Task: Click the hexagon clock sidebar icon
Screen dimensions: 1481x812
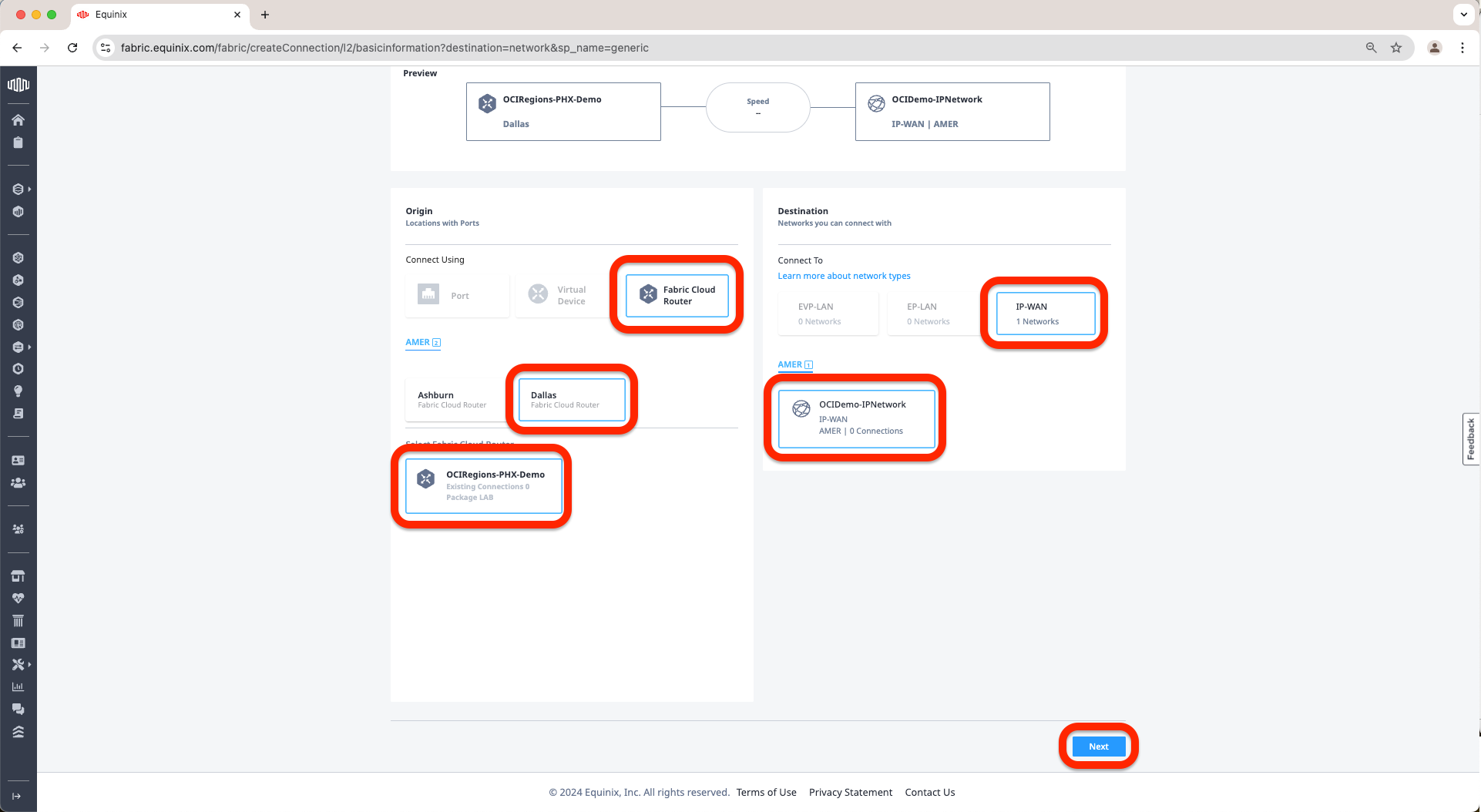Action: 18,369
